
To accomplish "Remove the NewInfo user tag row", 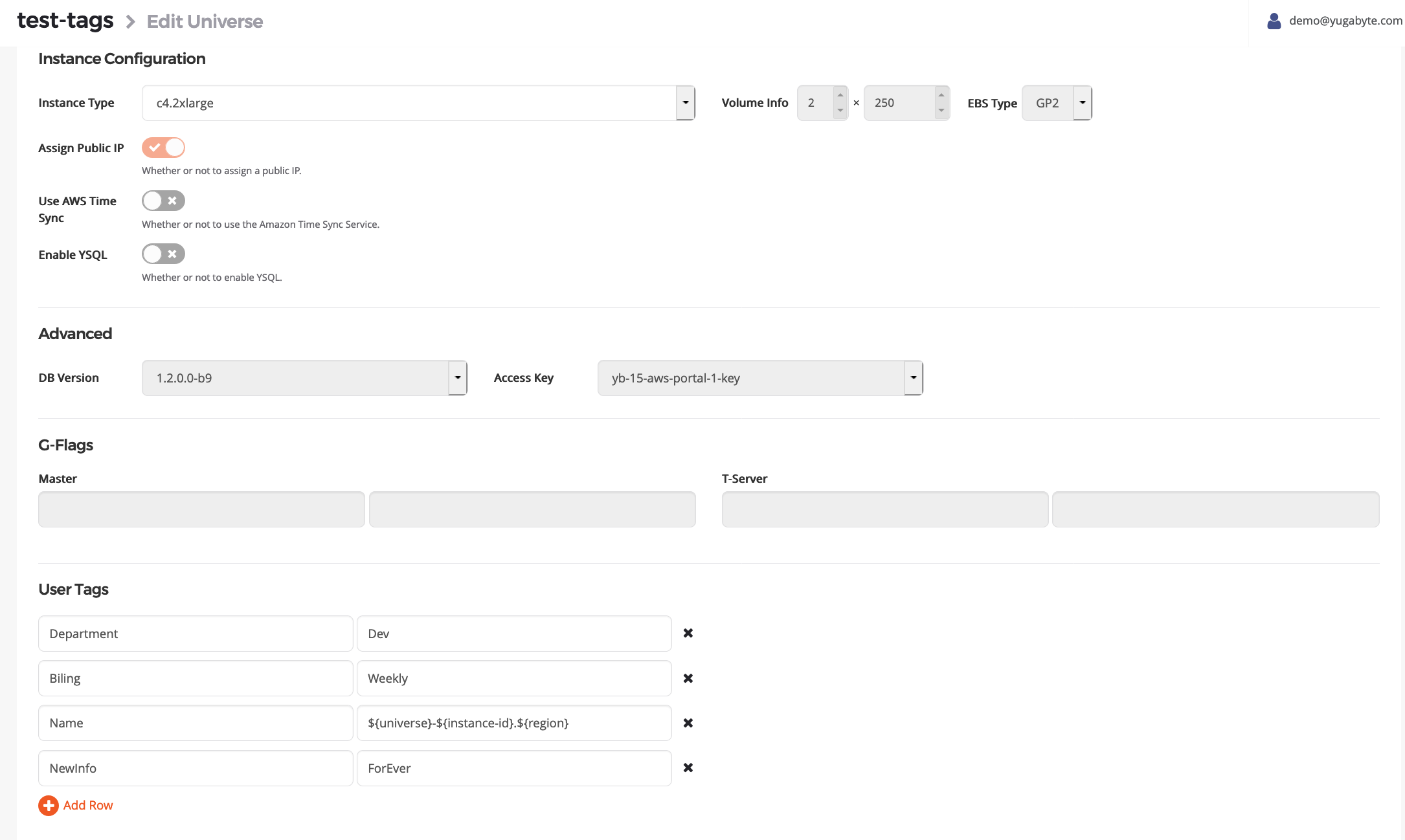I will tap(688, 768).
